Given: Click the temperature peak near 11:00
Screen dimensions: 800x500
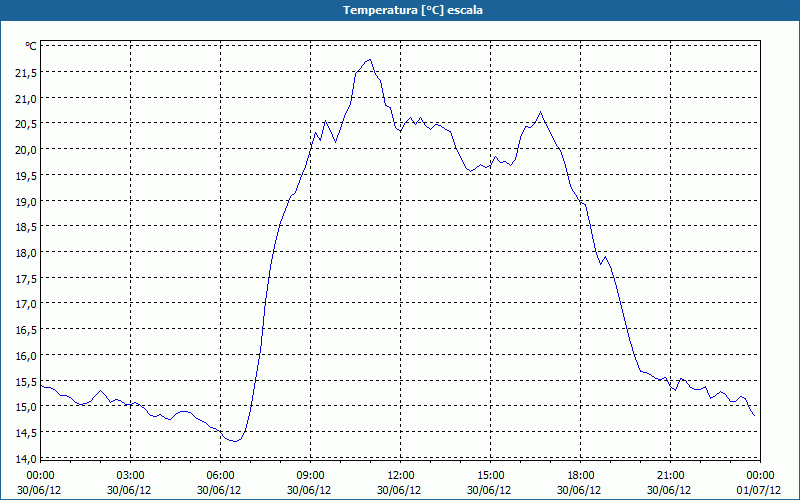Looking at the screenshot, I should [x=370, y=60].
